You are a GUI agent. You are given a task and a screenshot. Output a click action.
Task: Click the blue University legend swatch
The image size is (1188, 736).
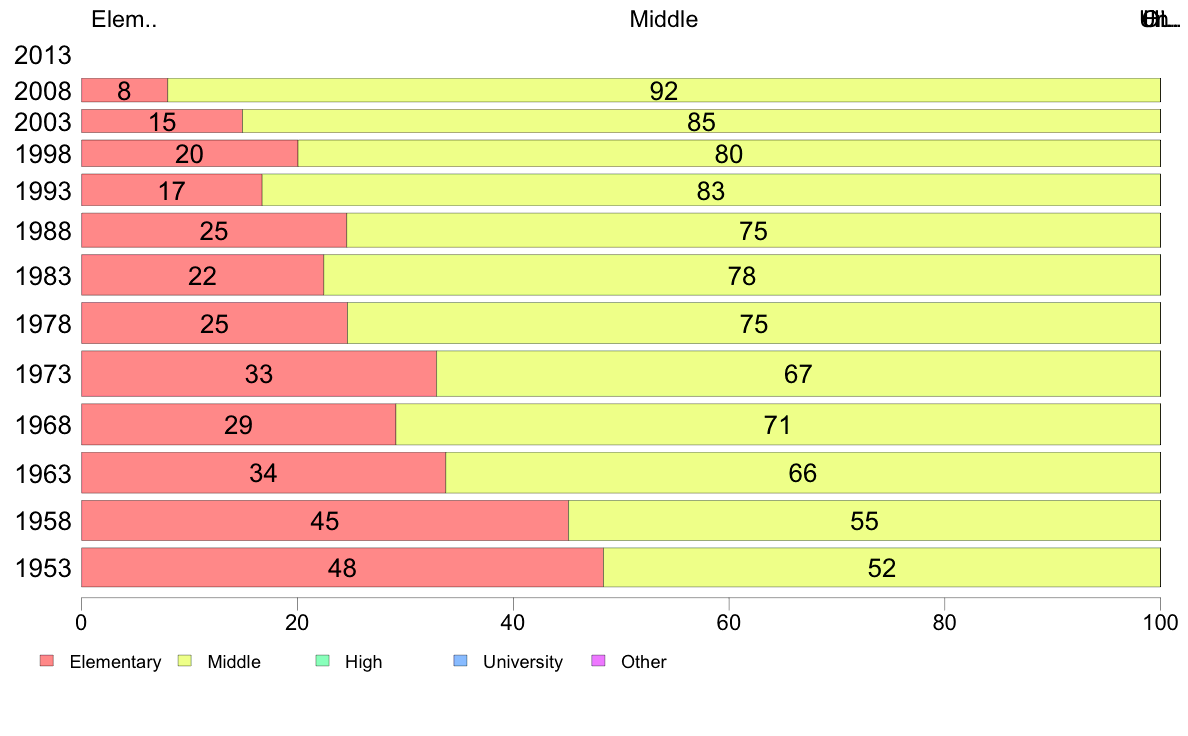click(x=460, y=661)
